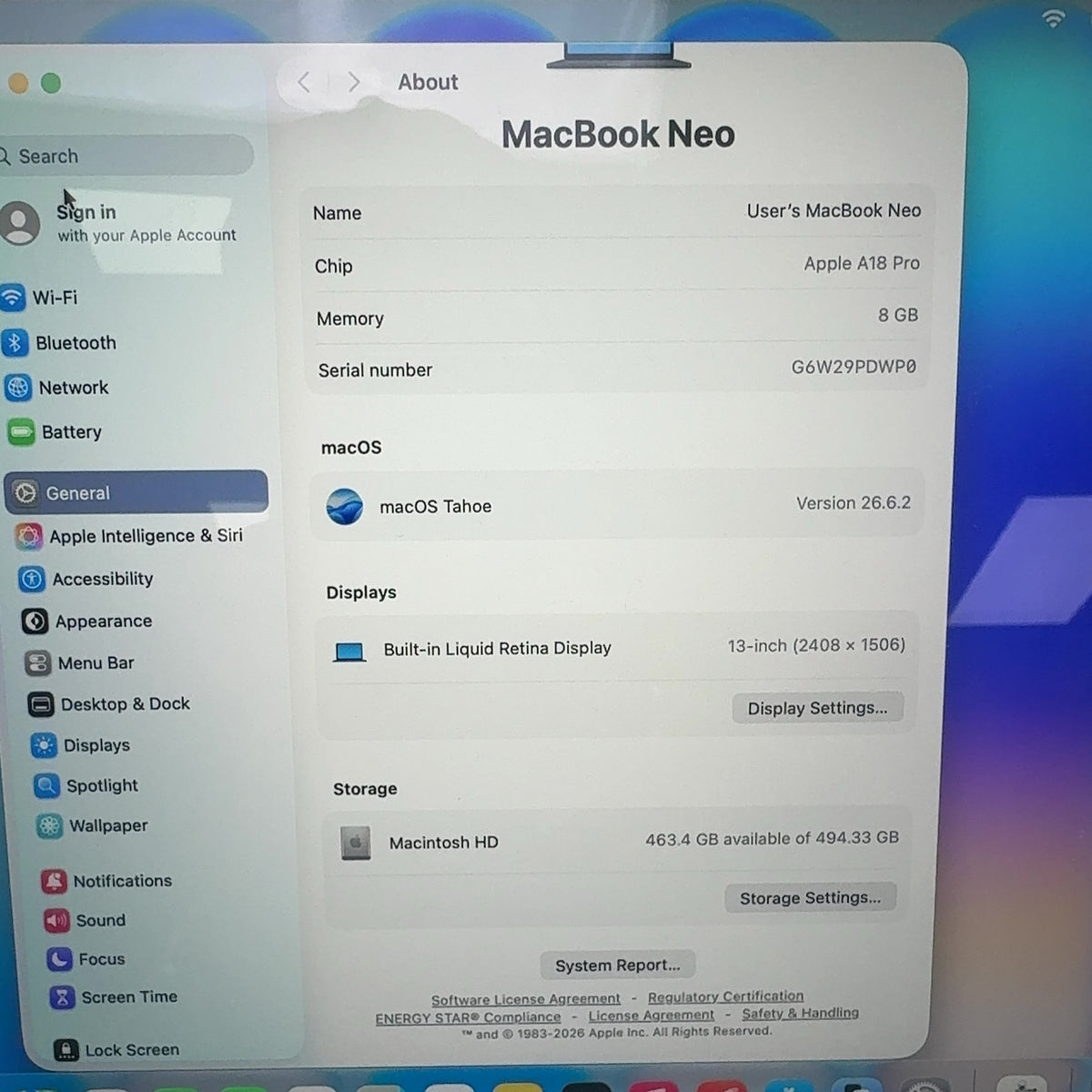Click the Screen Time hourglass icon
The width and height of the screenshot is (1092, 1092).
click(62, 997)
